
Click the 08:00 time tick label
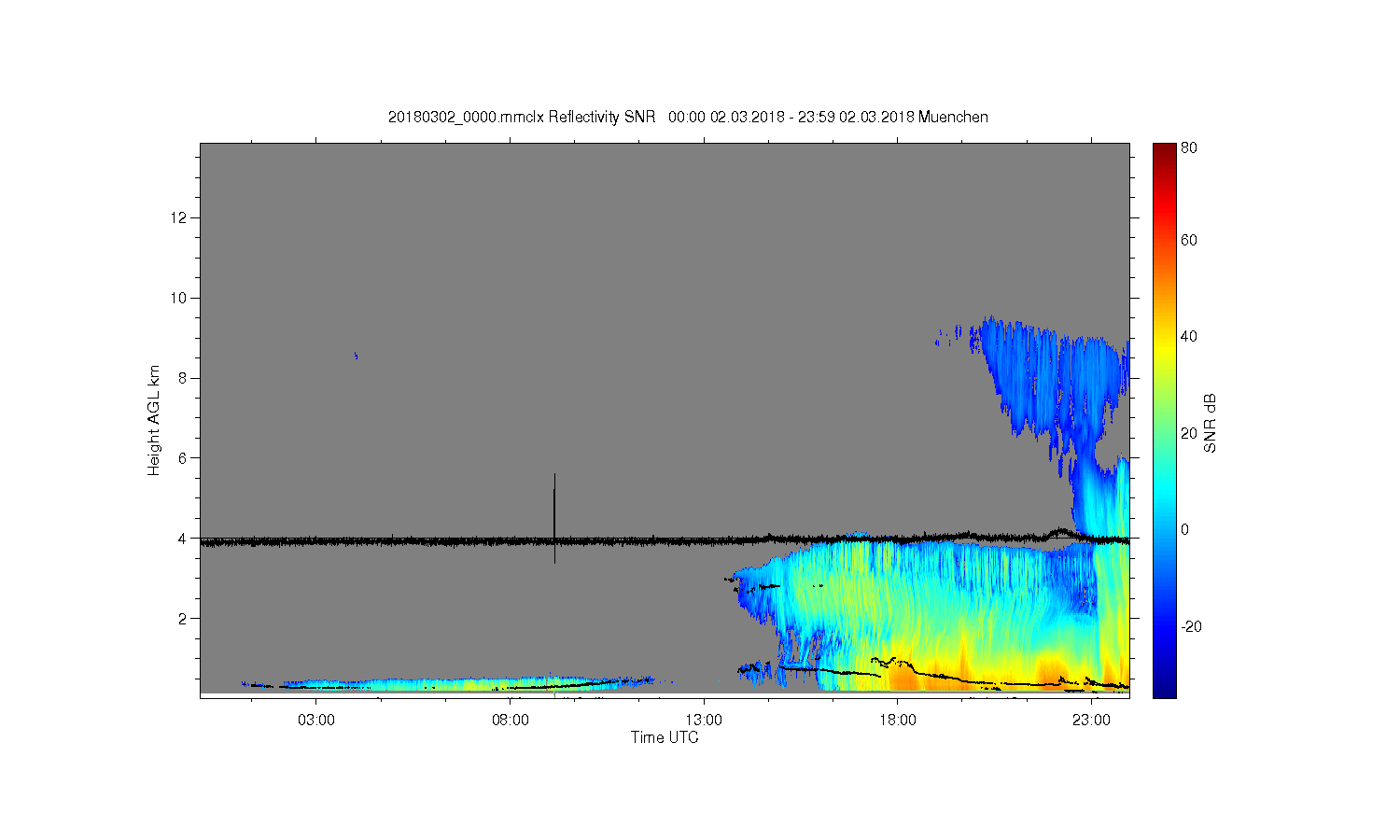pyautogui.click(x=511, y=721)
